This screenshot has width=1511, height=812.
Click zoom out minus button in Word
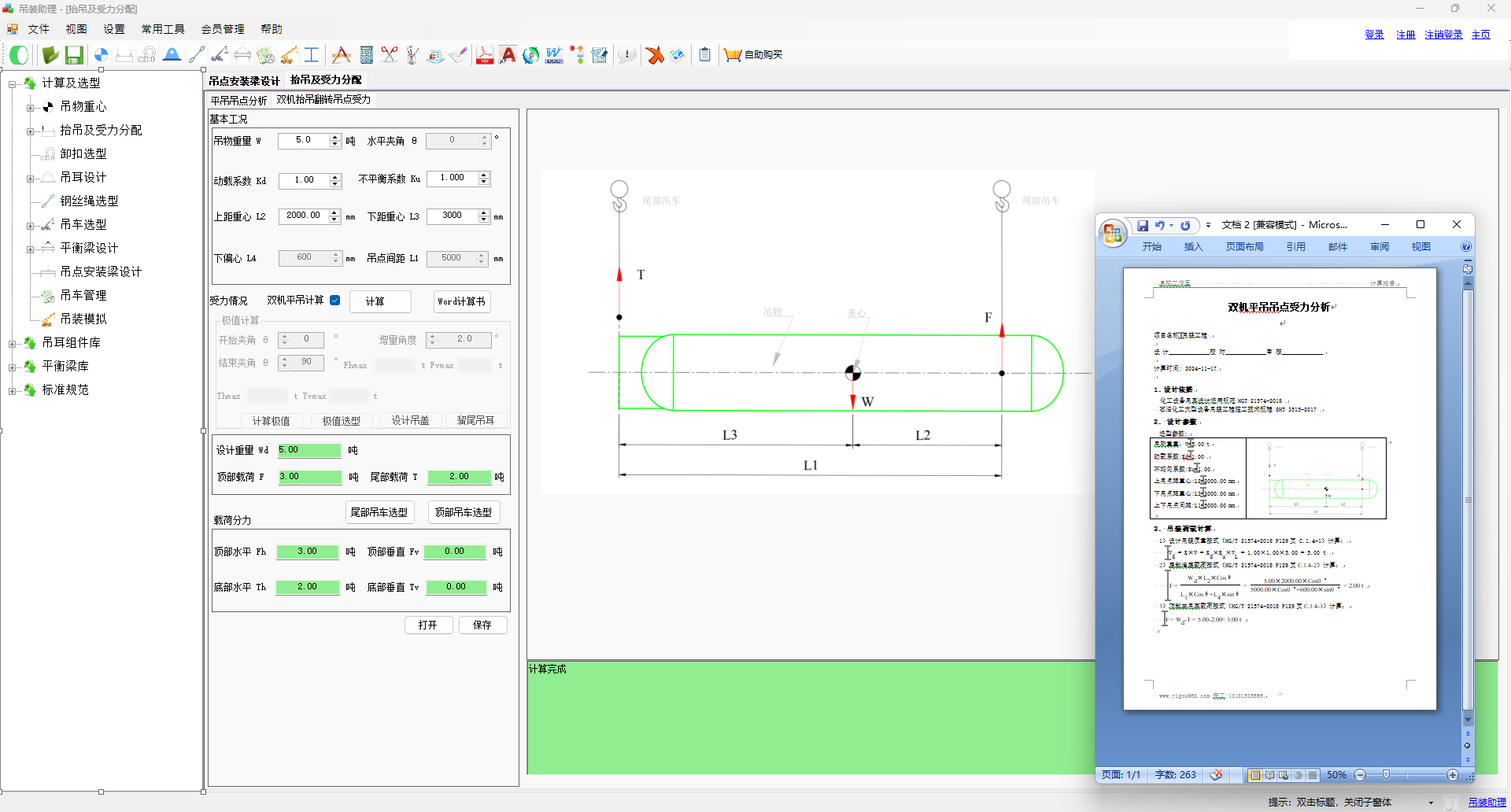point(1359,775)
